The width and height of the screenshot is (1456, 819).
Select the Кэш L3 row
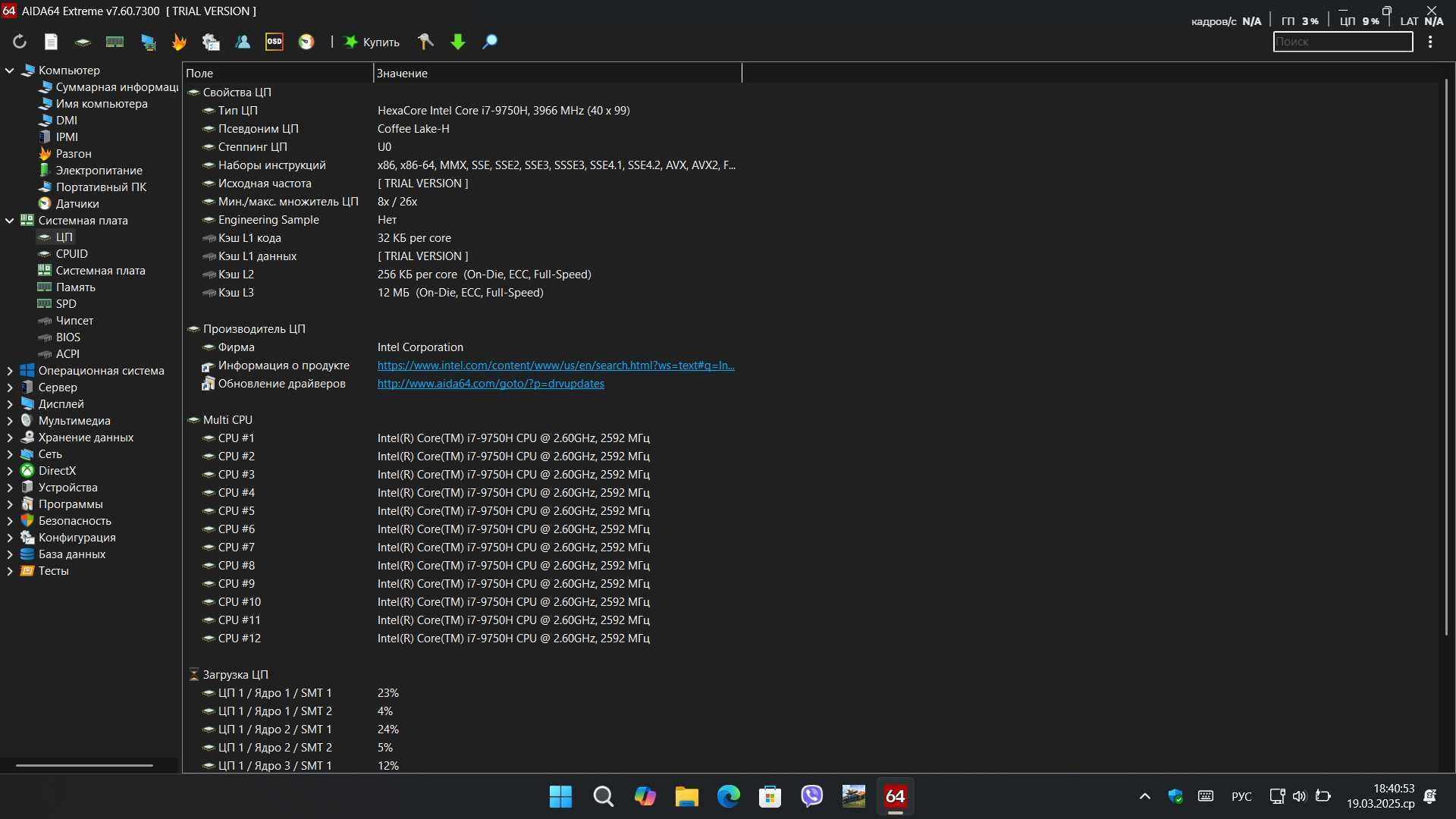[463, 292]
